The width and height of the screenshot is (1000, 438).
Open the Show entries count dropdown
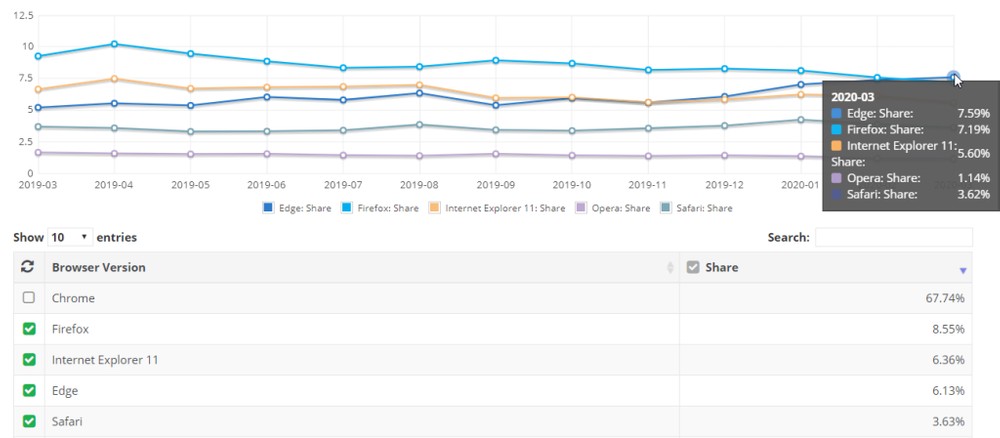click(70, 238)
